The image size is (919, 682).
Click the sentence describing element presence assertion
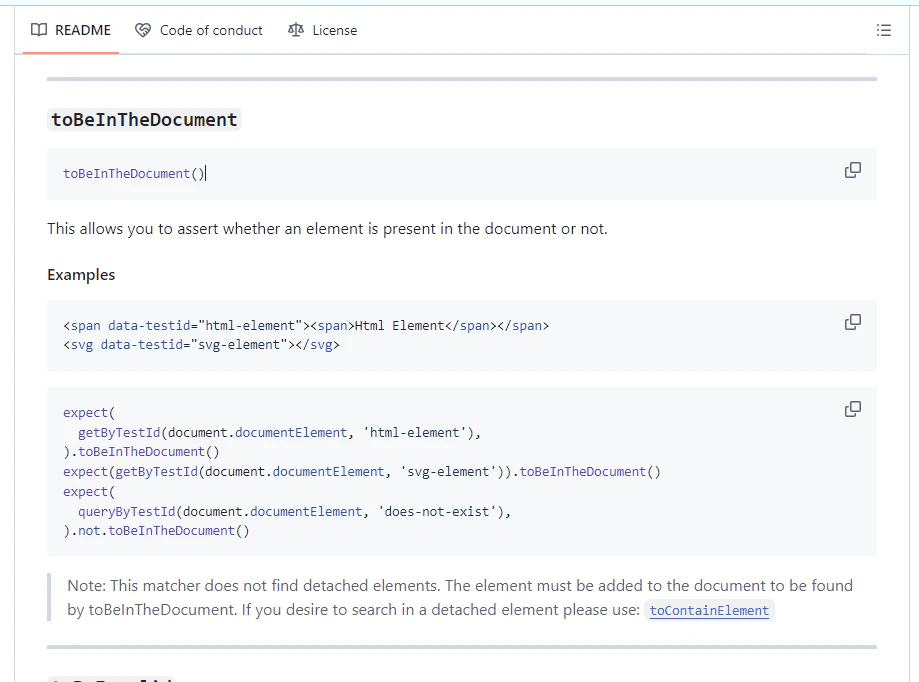[x=327, y=229]
